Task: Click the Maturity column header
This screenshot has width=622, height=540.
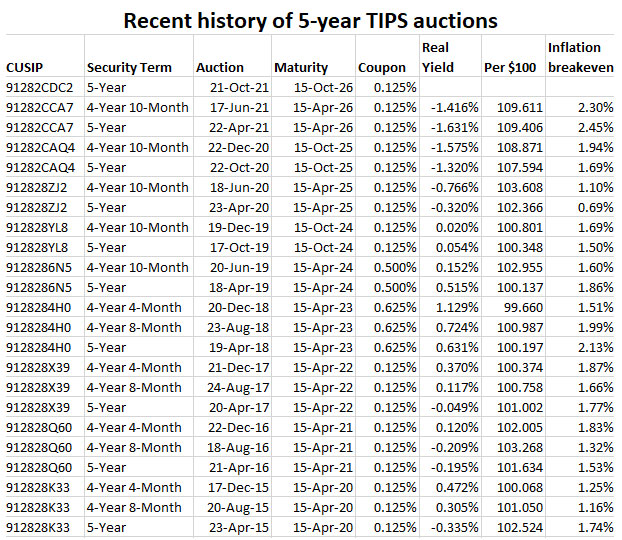Action: tap(300, 67)
